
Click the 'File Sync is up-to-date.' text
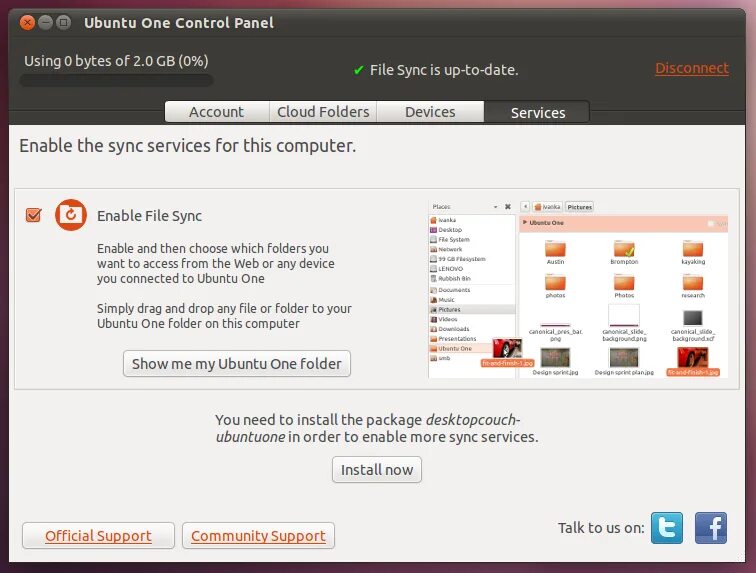pos(444,70)
